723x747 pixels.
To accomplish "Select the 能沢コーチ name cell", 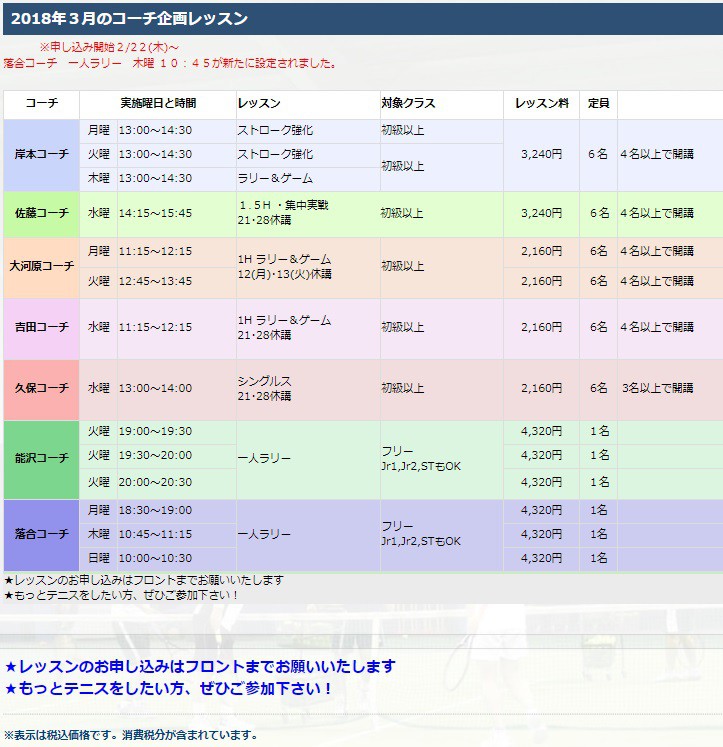I will (41, 457).
